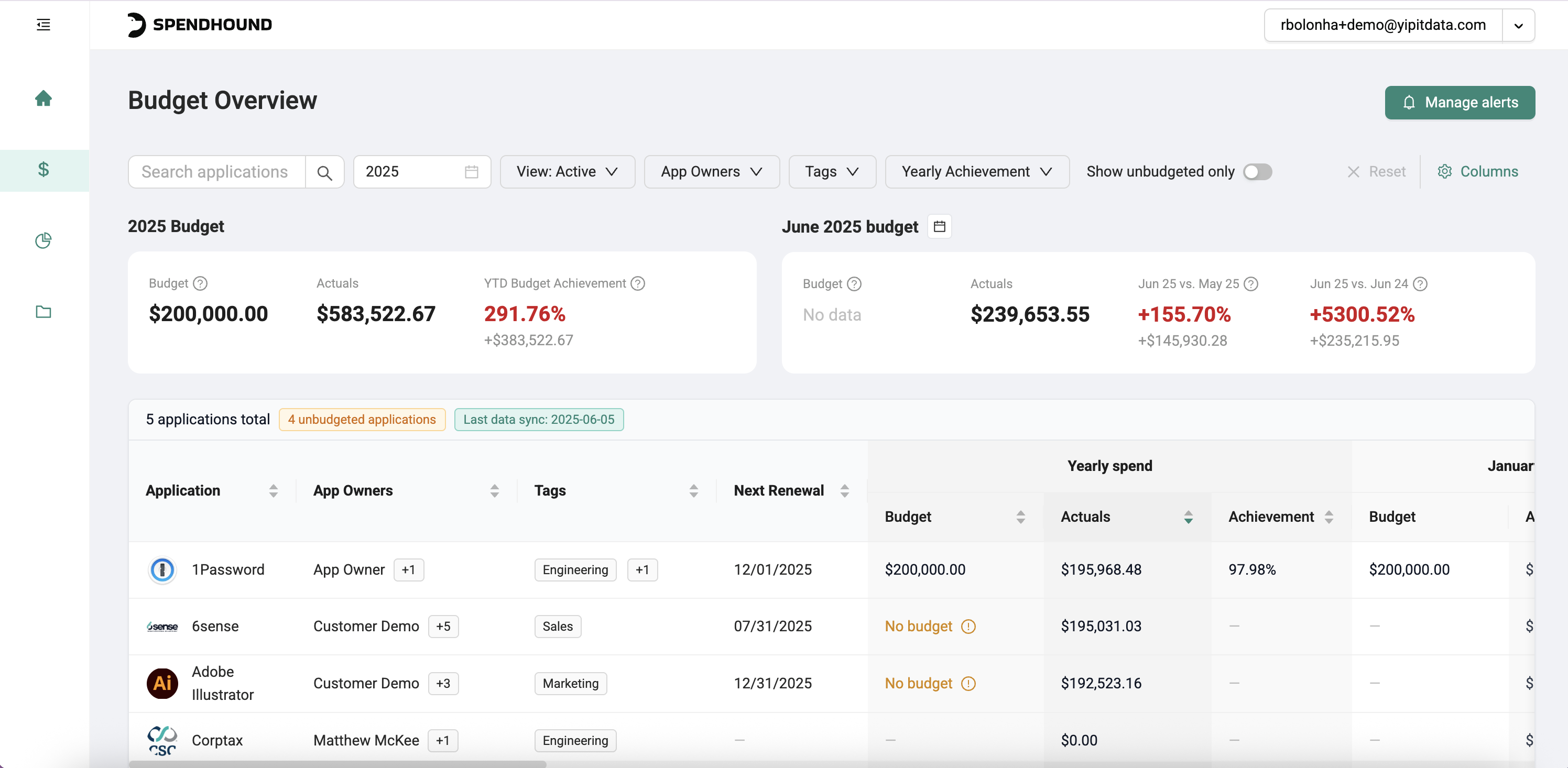Sort Yearly spend Achievement column
This screenshot has height=768, width=1568.
[x=1328, y=517]
